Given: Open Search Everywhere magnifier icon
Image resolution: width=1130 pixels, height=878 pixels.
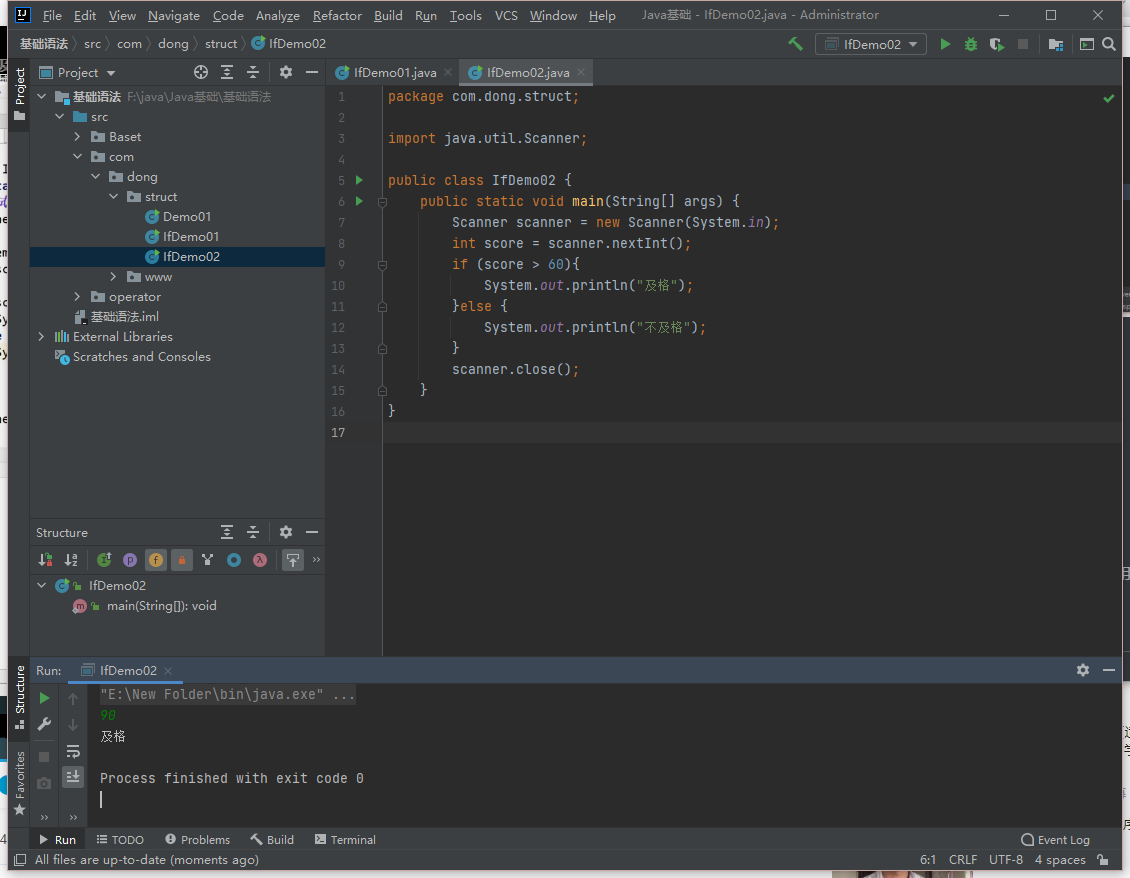Looking at the screenshot, I should [x=1108, y=44].
